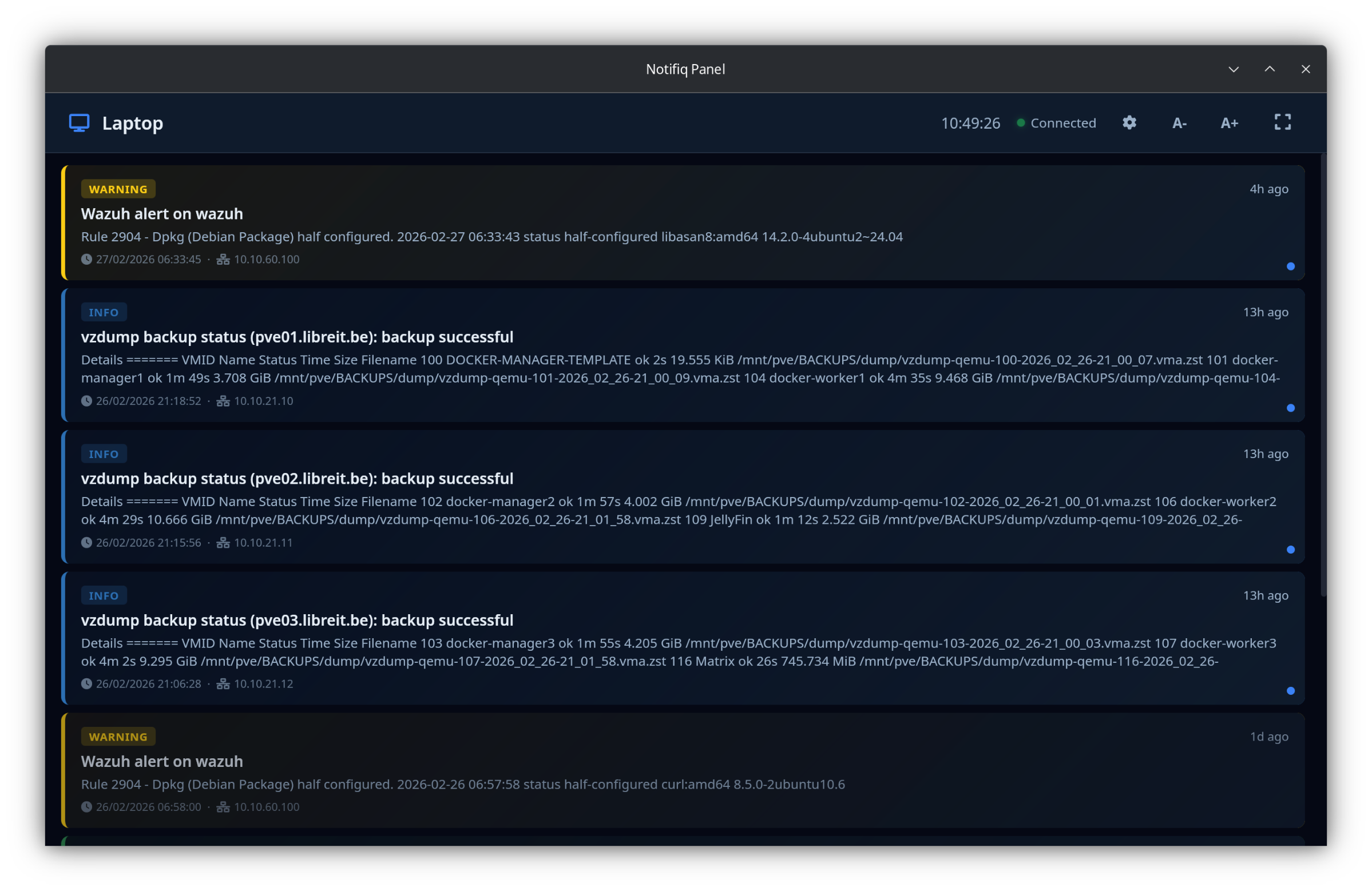The width and height of the screenshot is (1372, 891).
Task: Click the WARNING badge on 1d ago alert
Action: point(118,737)
